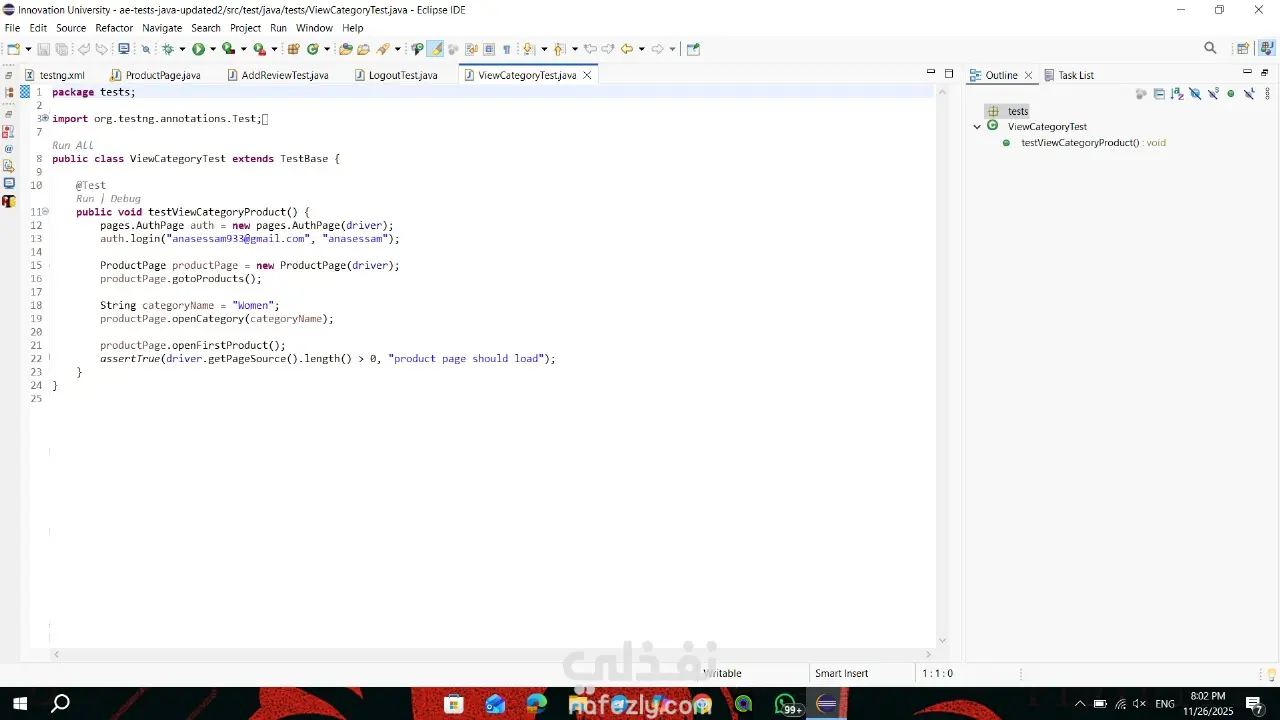Viewport: 1280px width, 720px height.
Task: Toggle Word Wrap in the toolbar
Action: point(471,49)
